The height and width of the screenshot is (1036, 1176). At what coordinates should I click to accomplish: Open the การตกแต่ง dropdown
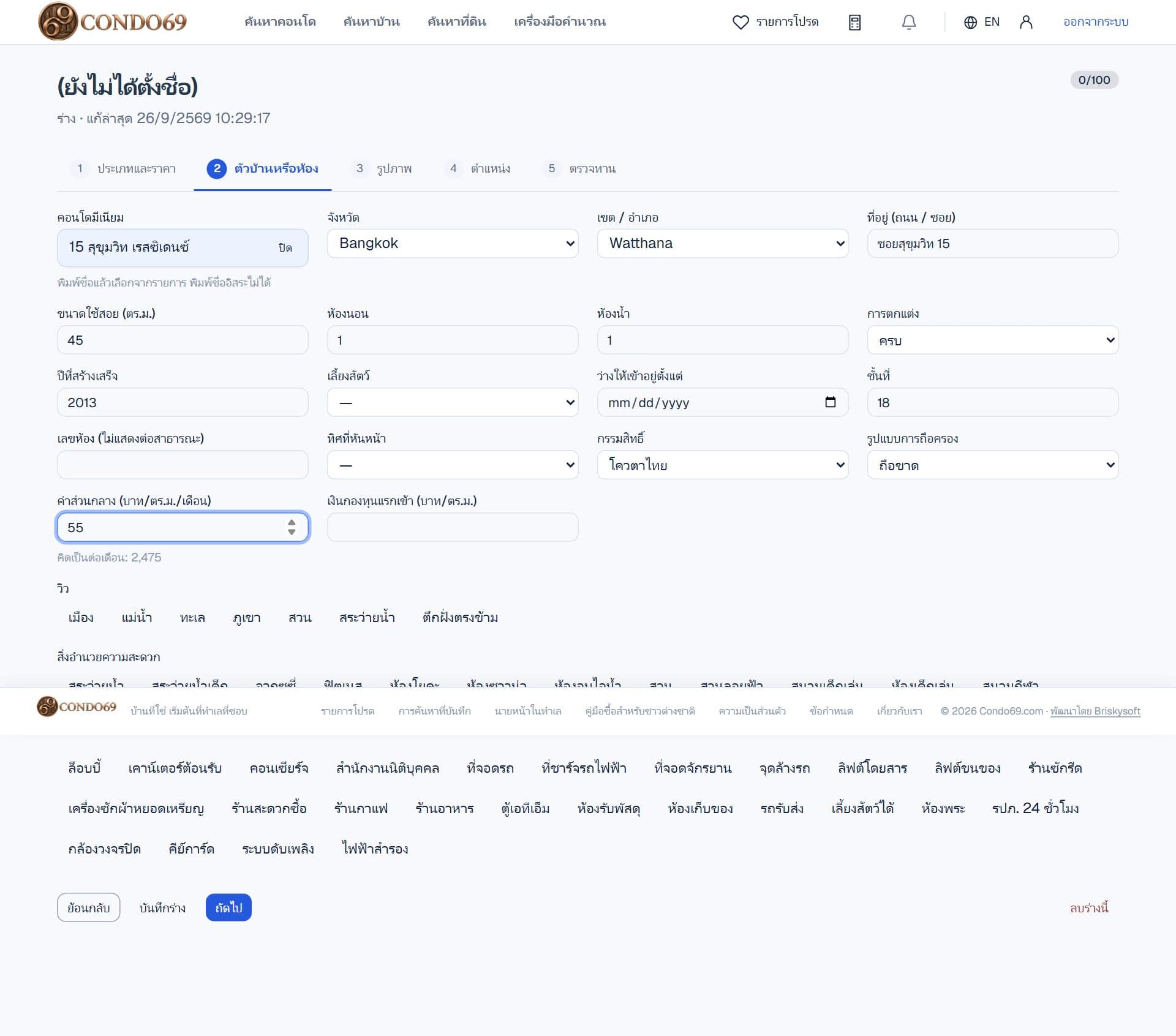pyautogui.click(x=993, y=340)
